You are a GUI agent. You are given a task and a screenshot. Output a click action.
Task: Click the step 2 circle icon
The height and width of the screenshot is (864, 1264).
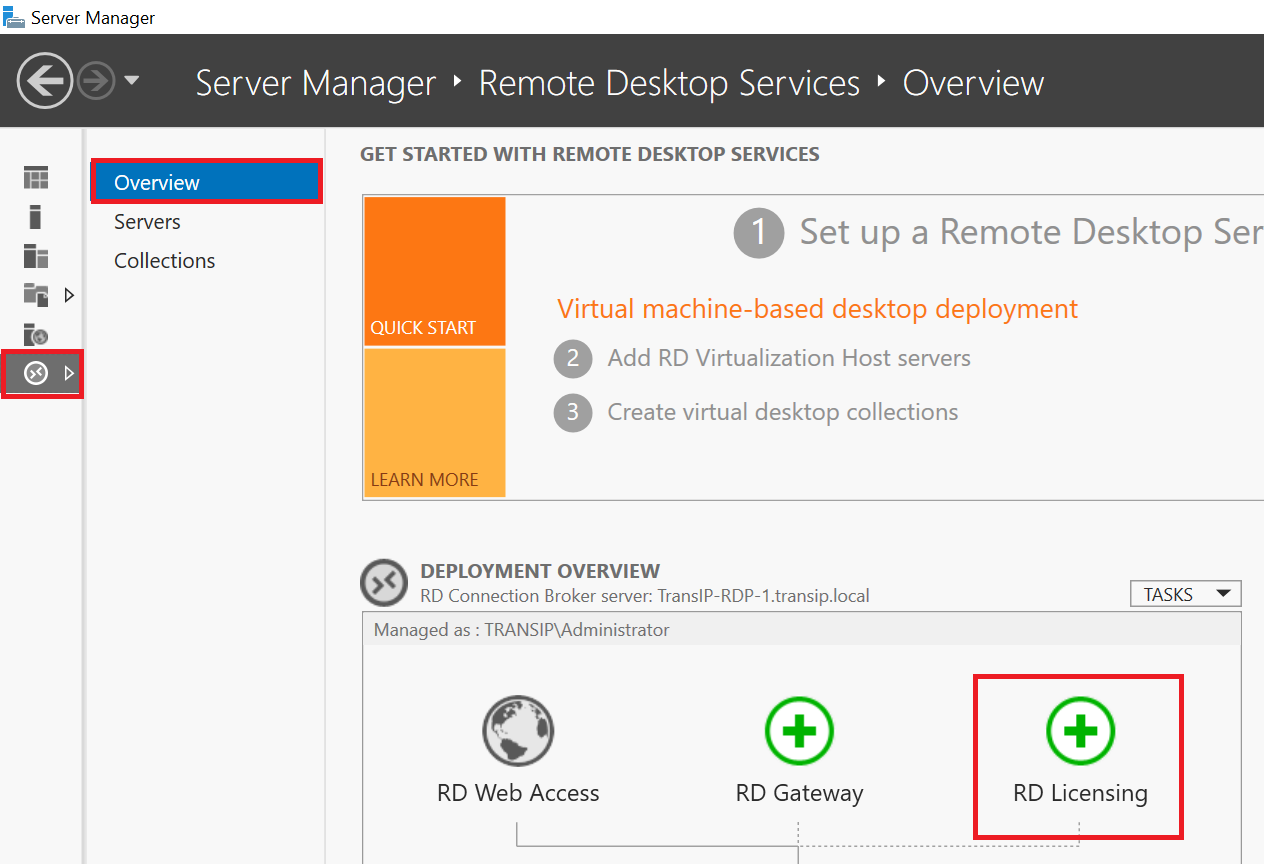(573, 359)
